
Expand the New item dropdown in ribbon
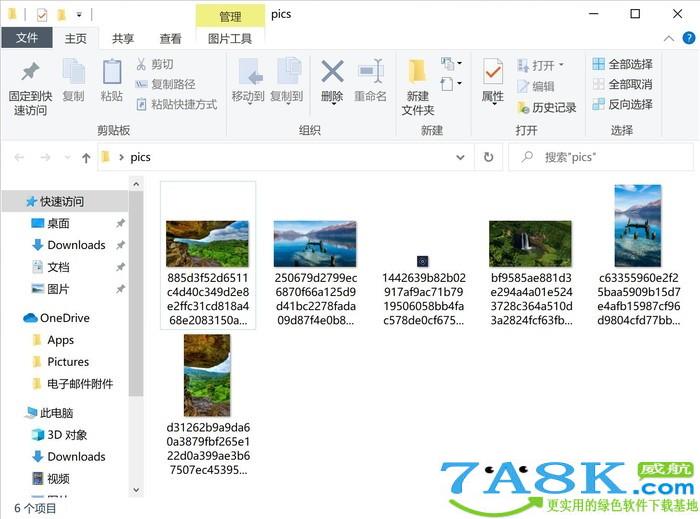click(451, 63)
